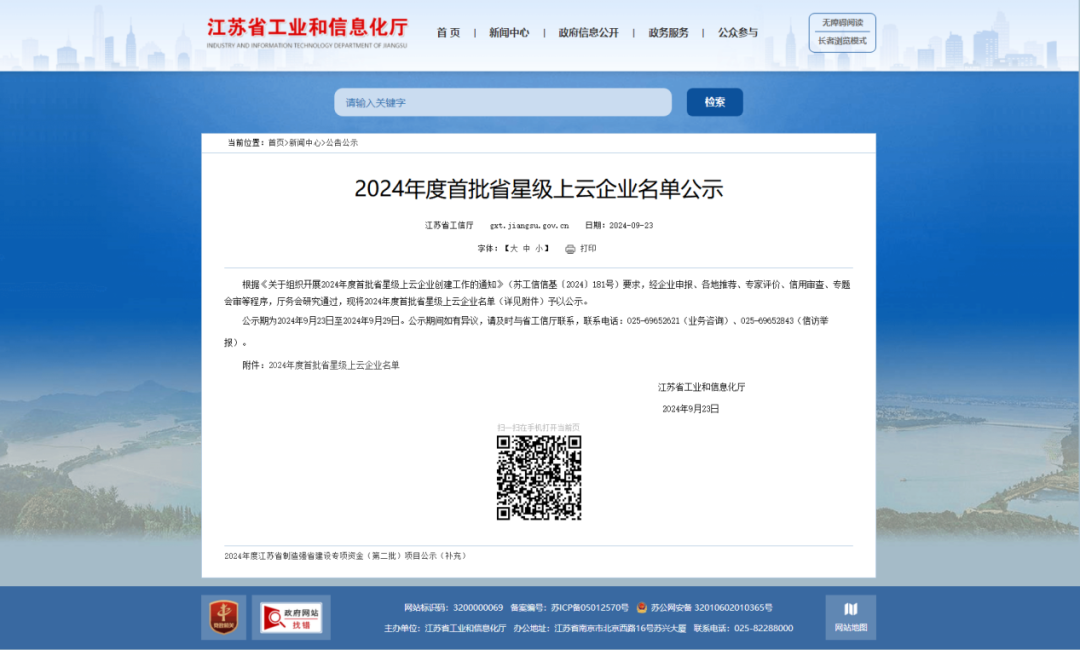Click the police badge icon by 苏公网安备
The height and width of the screenshot is (650, 1080).
click(642, 607)
